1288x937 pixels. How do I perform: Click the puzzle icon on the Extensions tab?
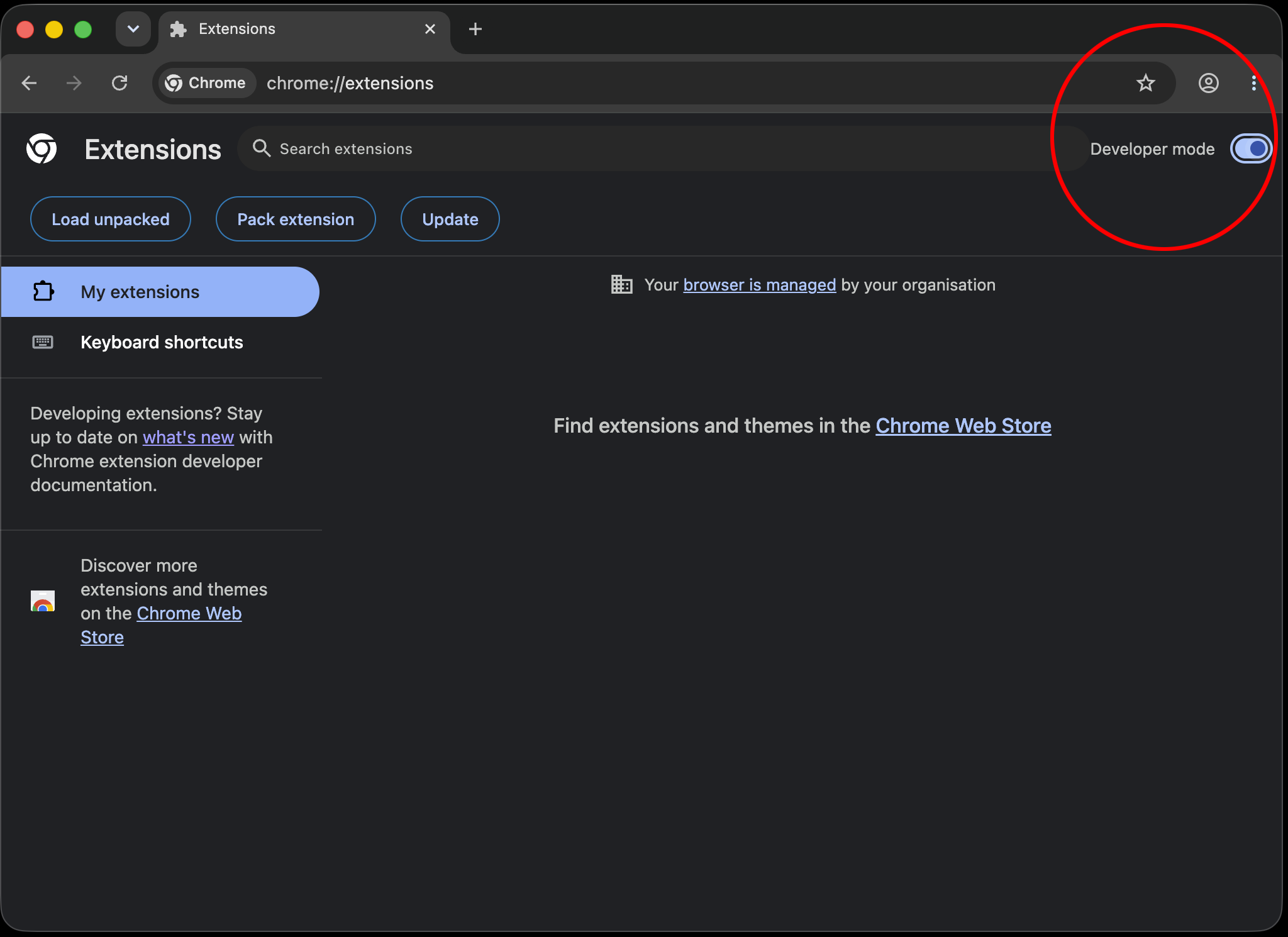179,29
